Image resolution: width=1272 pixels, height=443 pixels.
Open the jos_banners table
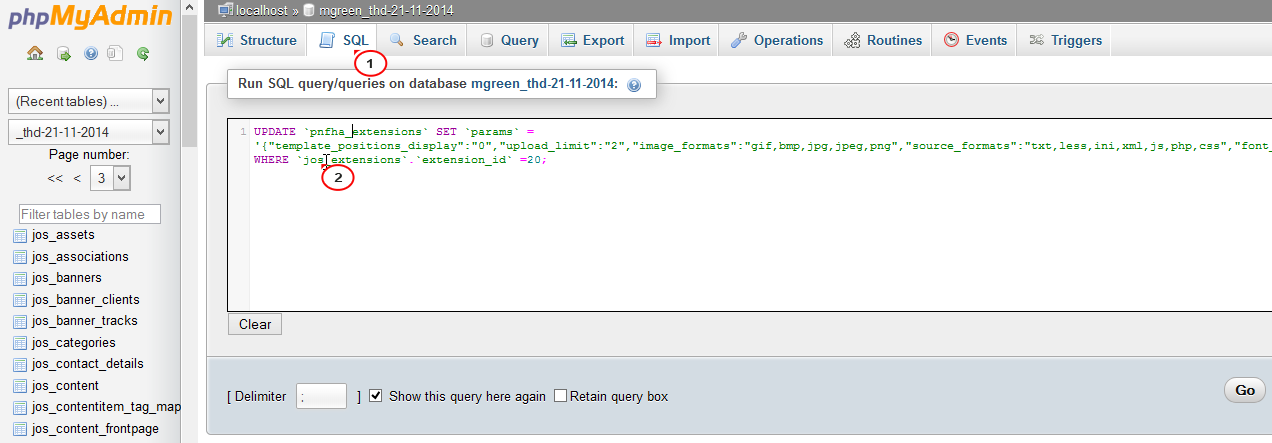67,278
